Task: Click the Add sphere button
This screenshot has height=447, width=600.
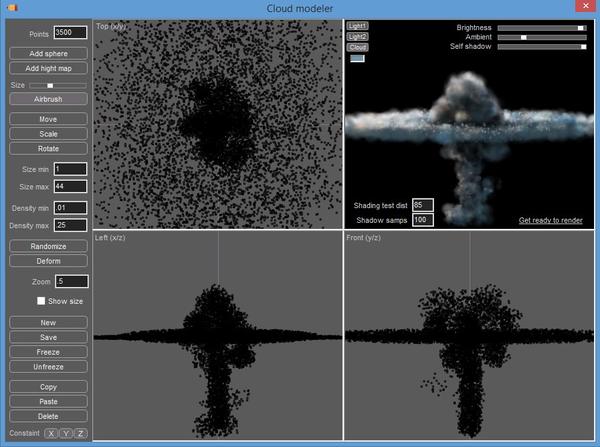Action: click(48, 54)
